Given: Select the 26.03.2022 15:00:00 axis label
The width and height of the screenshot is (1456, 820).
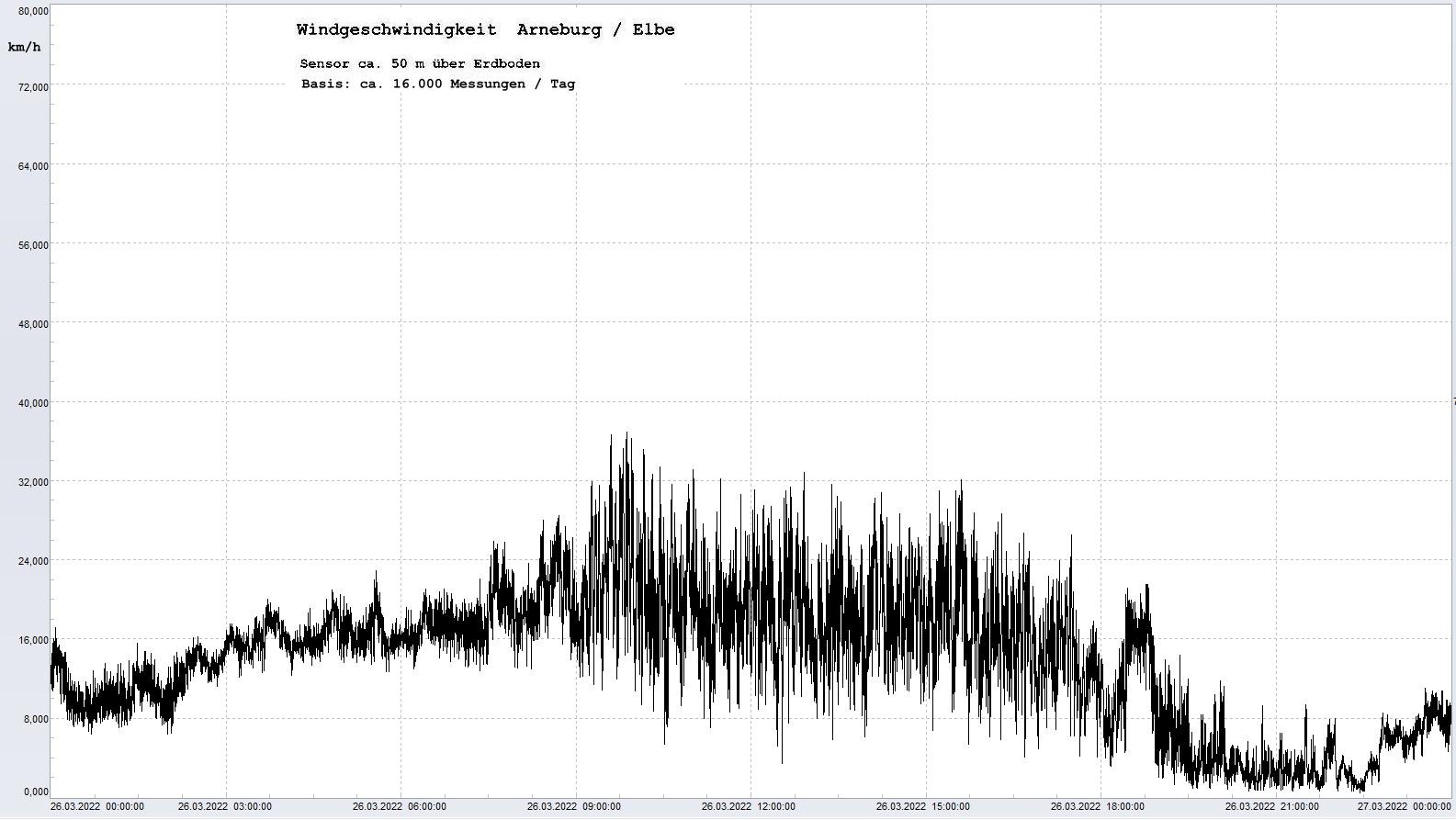Looking at the screenshot, I should pos(922,807).
